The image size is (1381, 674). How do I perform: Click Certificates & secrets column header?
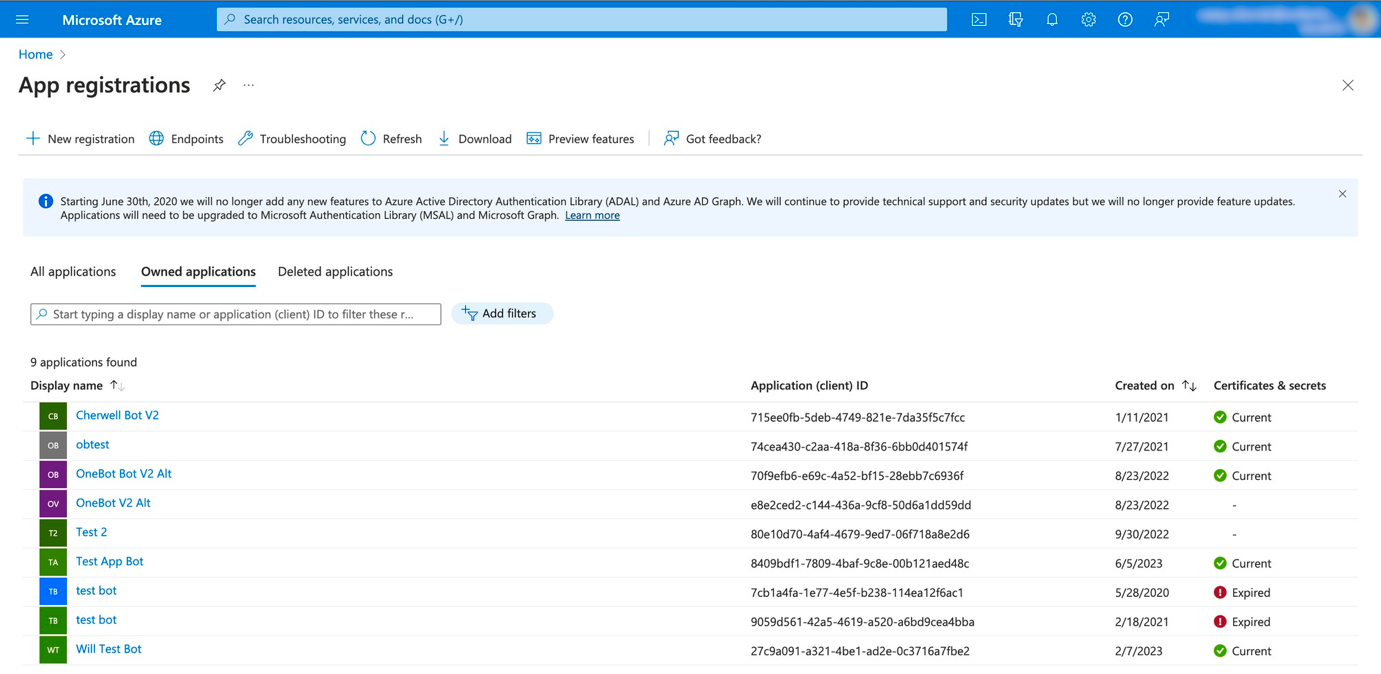point(1269,386)
